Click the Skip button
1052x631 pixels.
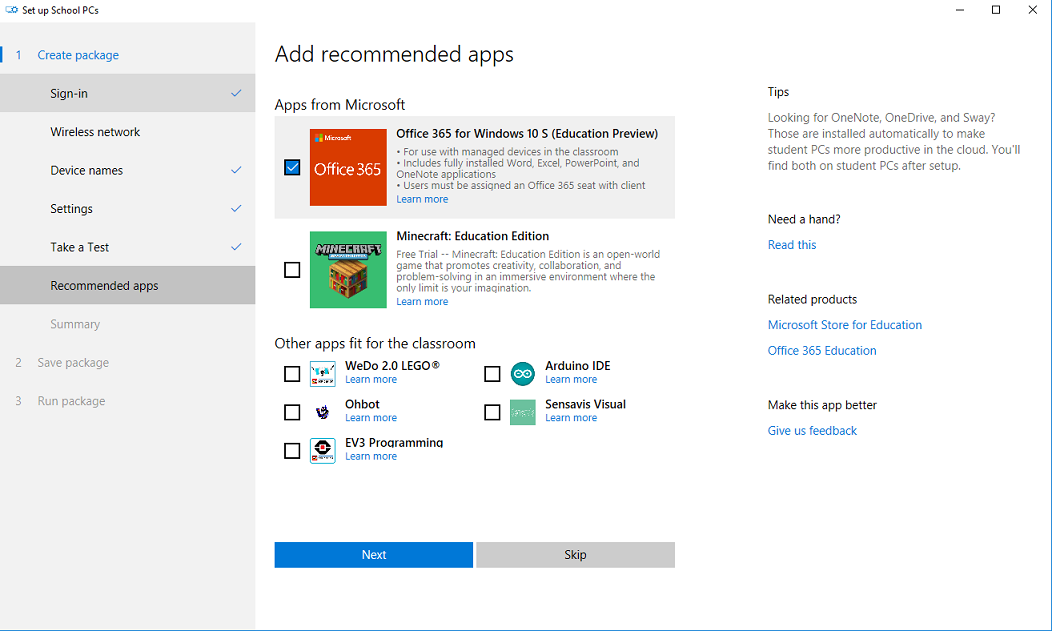[575, 555]
